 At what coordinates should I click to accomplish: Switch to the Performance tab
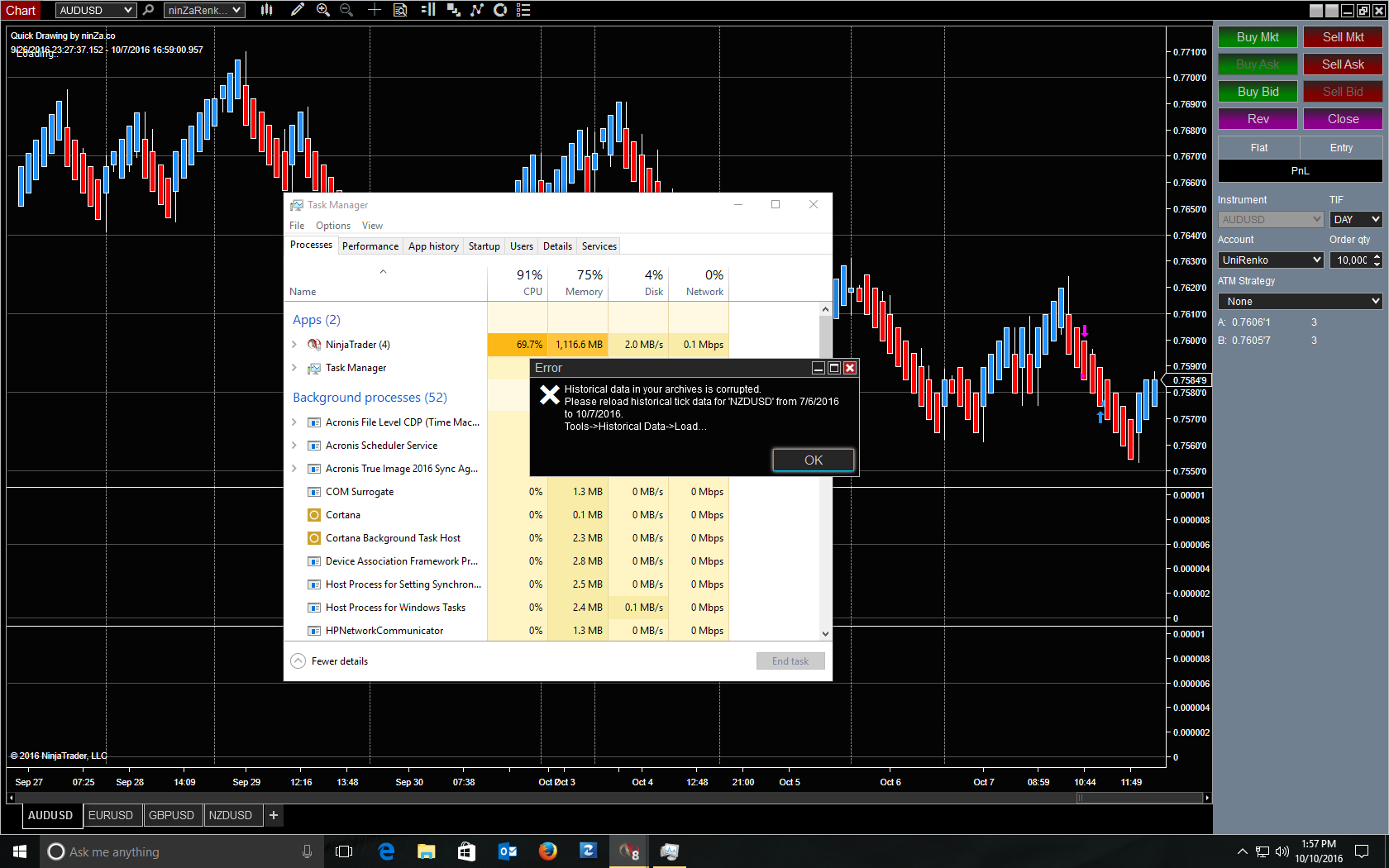(370, 246)
